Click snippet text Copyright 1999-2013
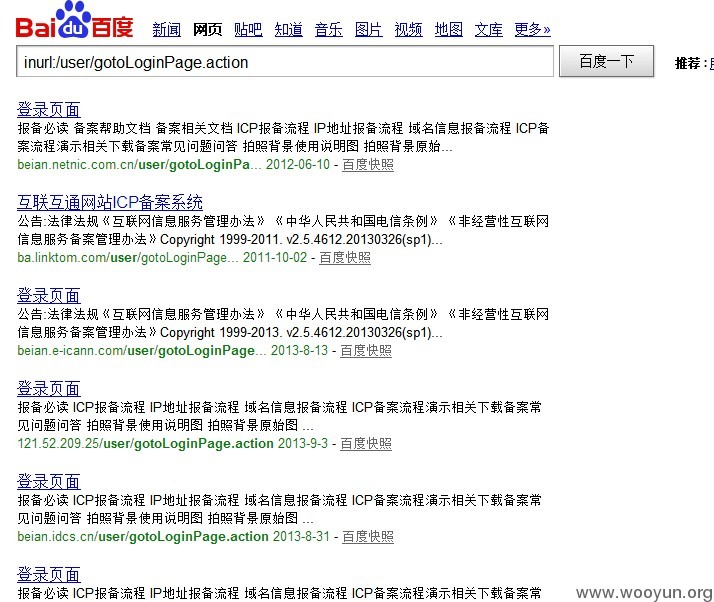The height and width of the screenshot is (602, 714). (219, 332)
